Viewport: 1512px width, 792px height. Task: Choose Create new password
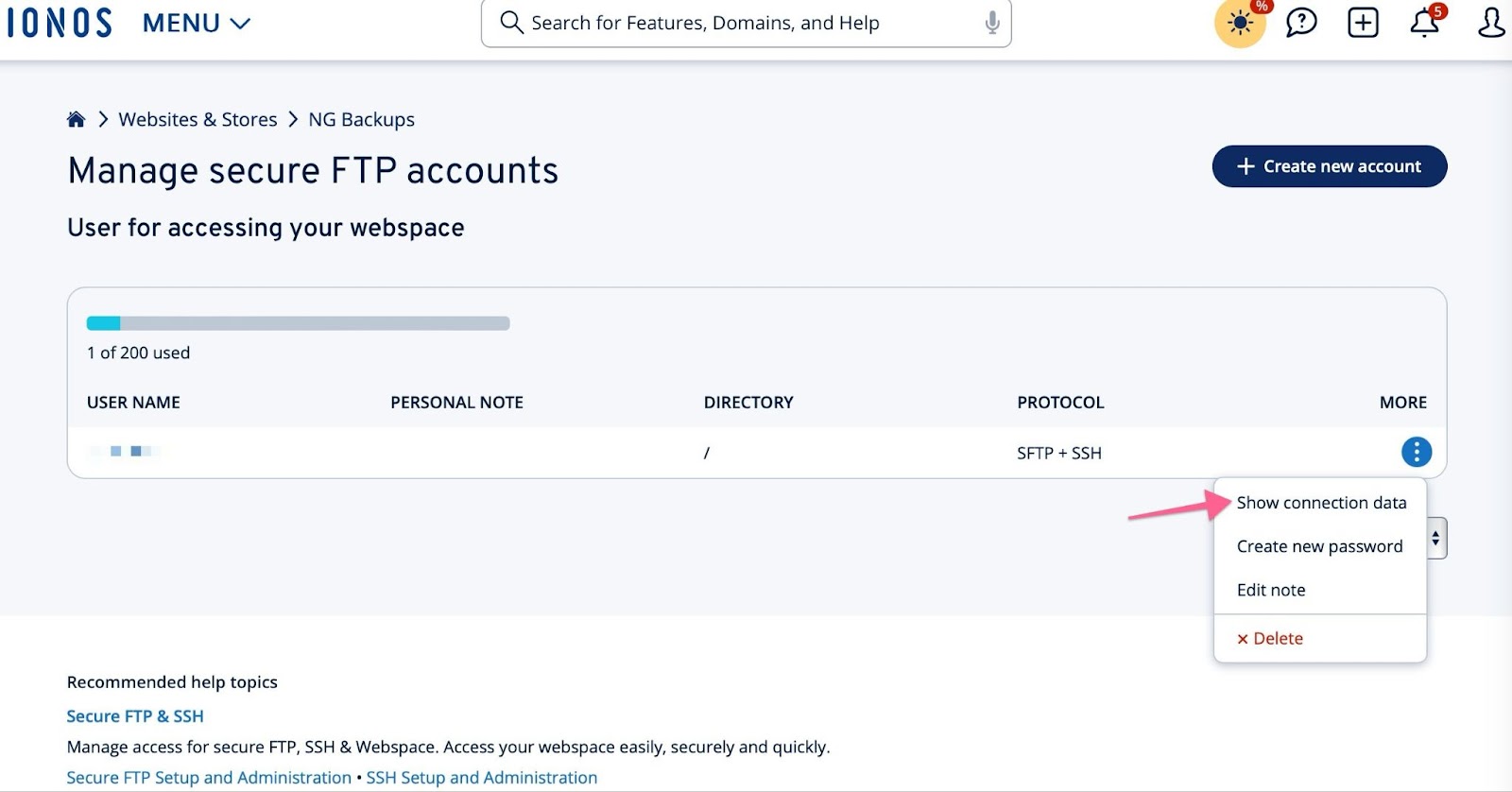(x=1319, y=546)
